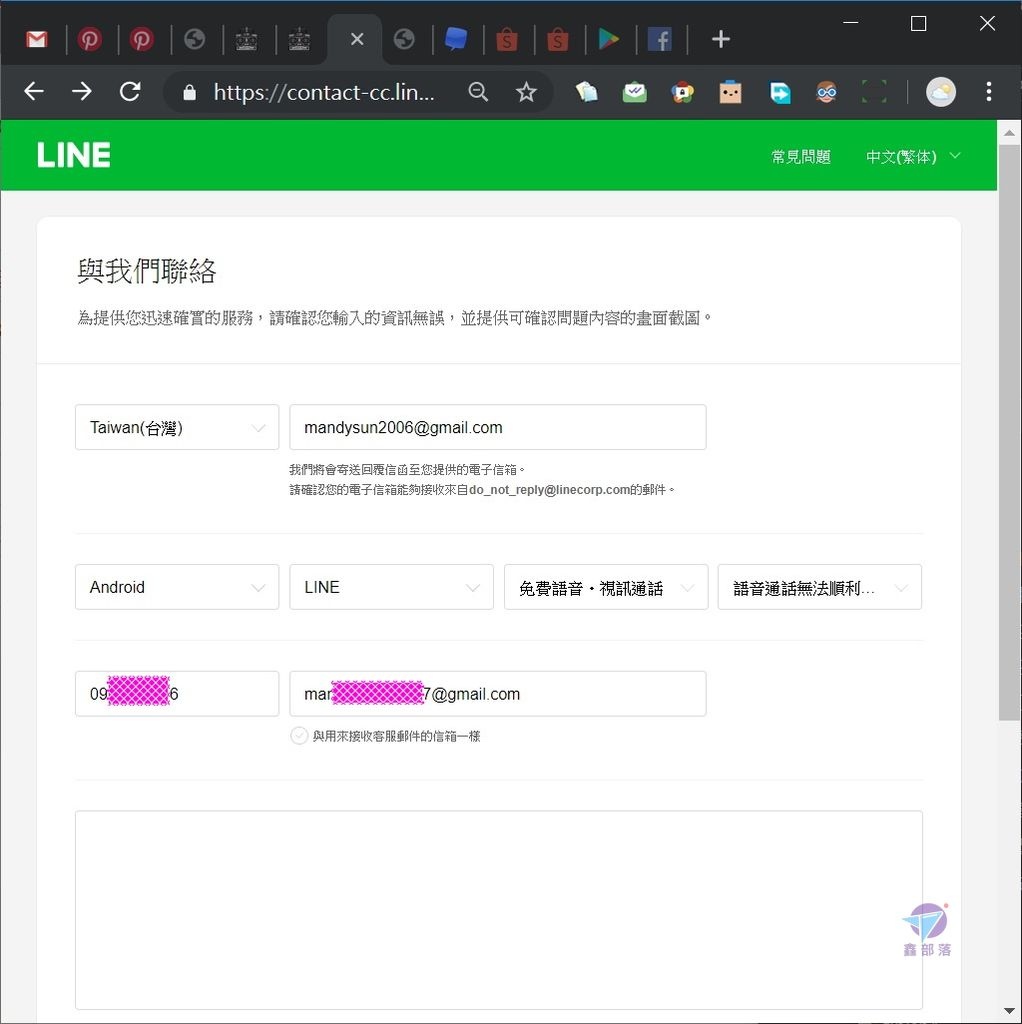Open Chrome's three-dot menu
This screenshot has height=1024, width=1022.
tap(989, 92)
